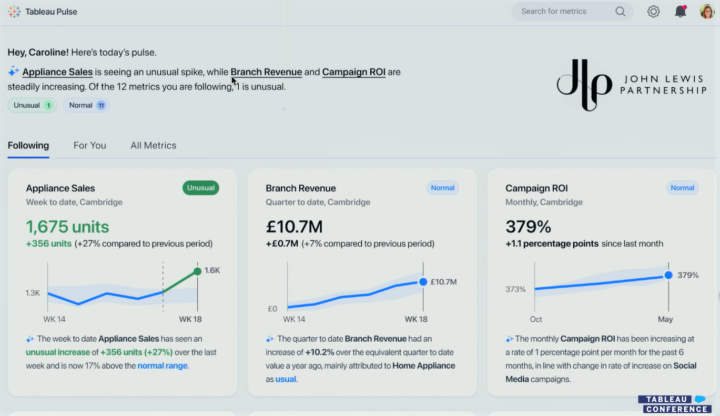The height and width of the screenshot is (416, 720).
Task: Click sparkle icon in Appliance Sales insight
Action: click(30, 339)
